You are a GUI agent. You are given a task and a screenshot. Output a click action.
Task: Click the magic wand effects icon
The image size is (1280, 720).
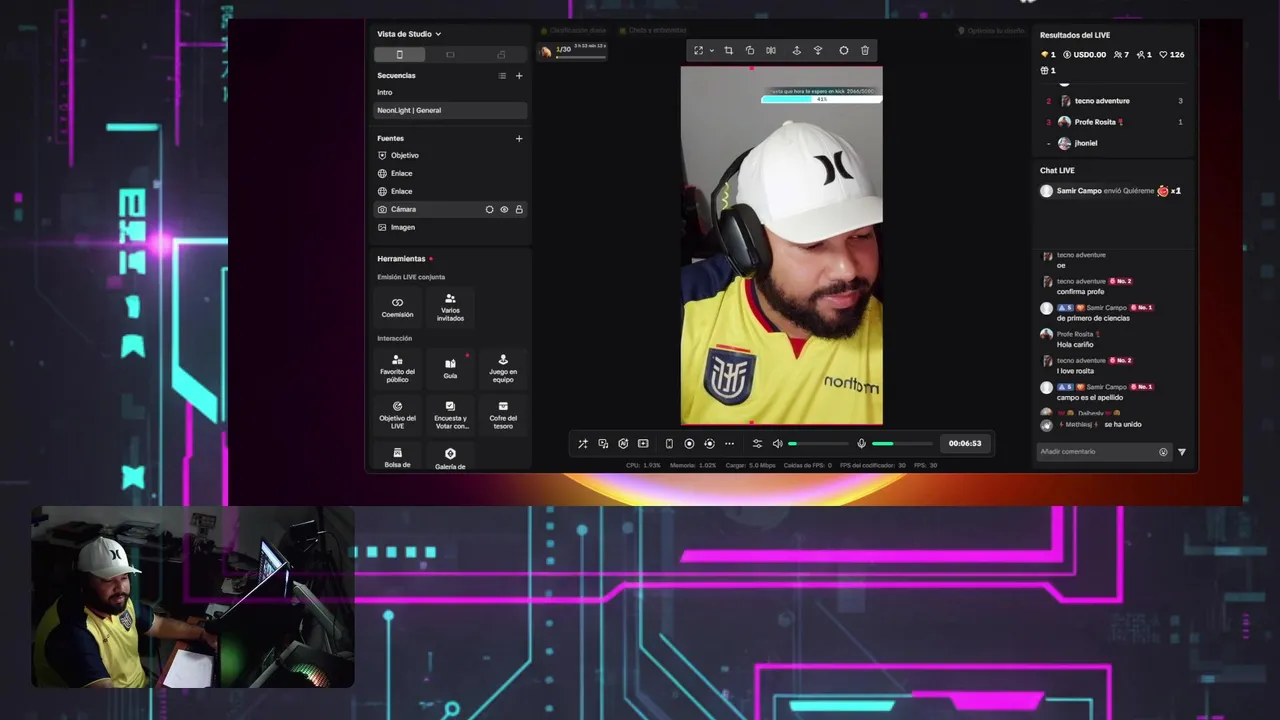click(583, 444)
